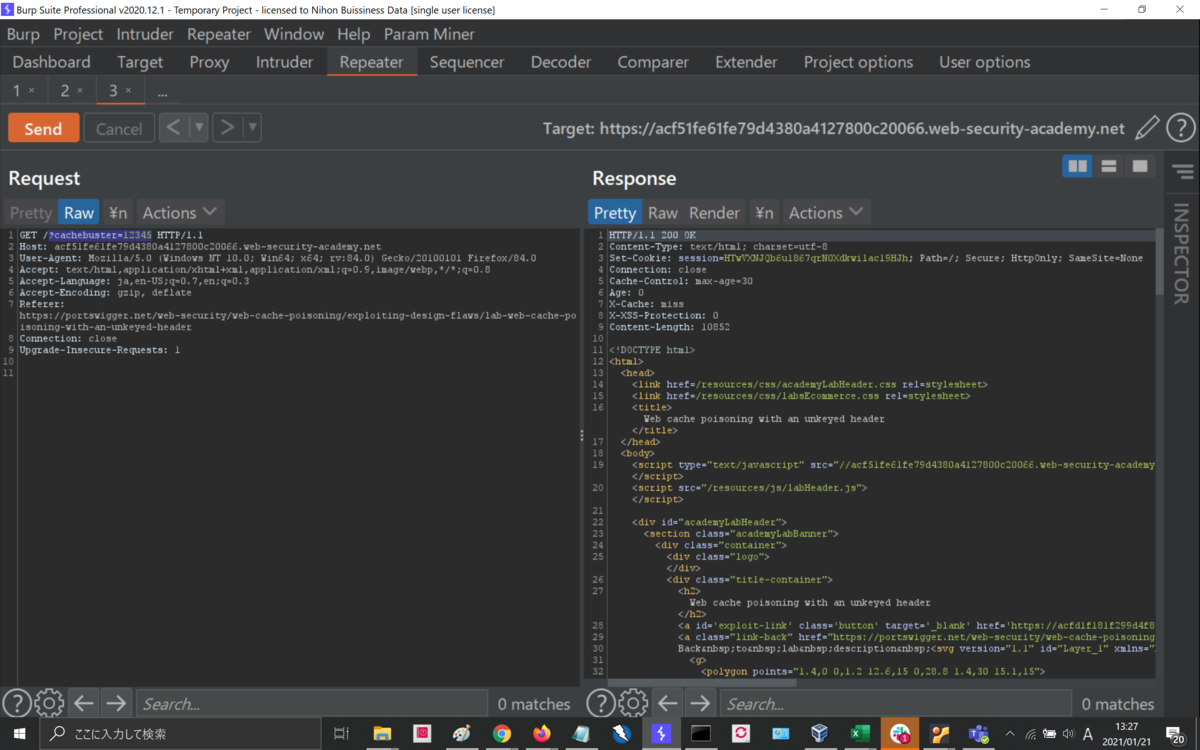1200x750 pixels.
Task: Add new Repeater tab with ellipsis
Action: coord(162,92)
